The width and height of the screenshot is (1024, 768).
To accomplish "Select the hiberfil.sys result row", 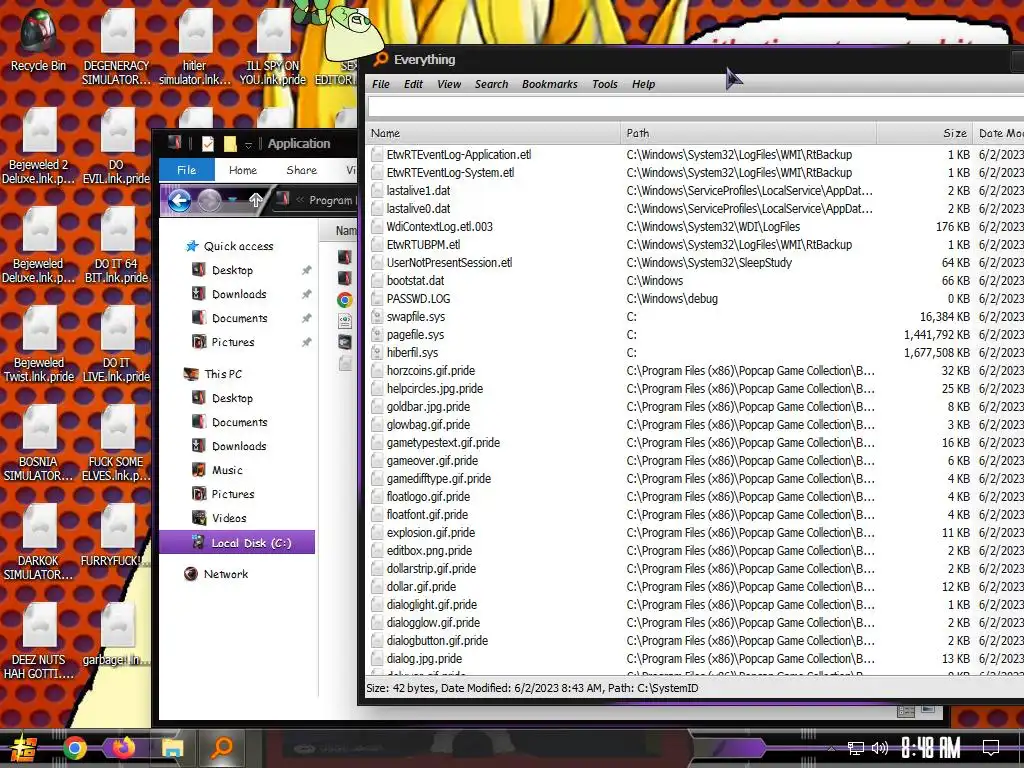I will tap(695, 353).
